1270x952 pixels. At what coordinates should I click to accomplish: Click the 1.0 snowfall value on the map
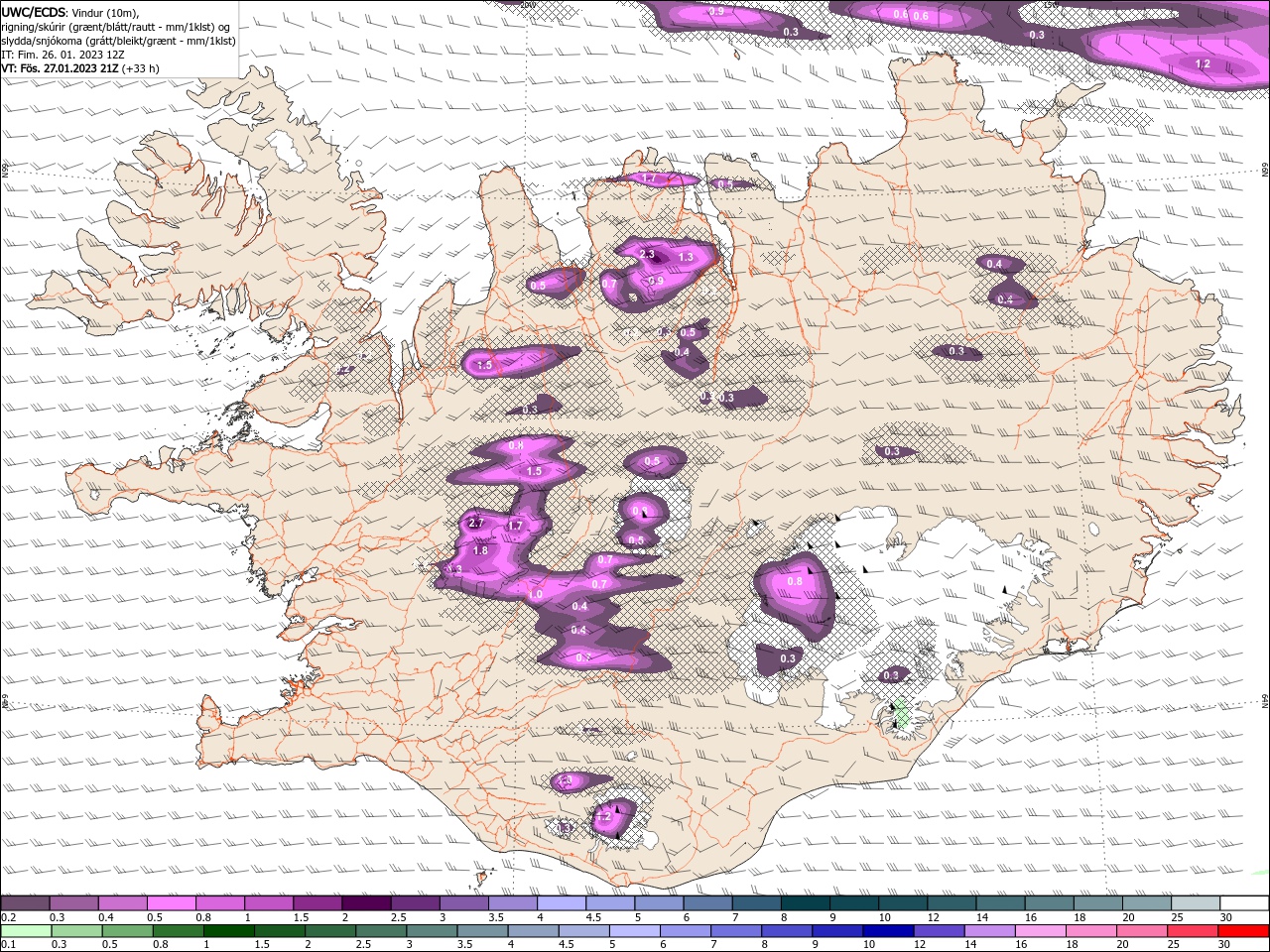pyautogui.click(x=536, y=594)
